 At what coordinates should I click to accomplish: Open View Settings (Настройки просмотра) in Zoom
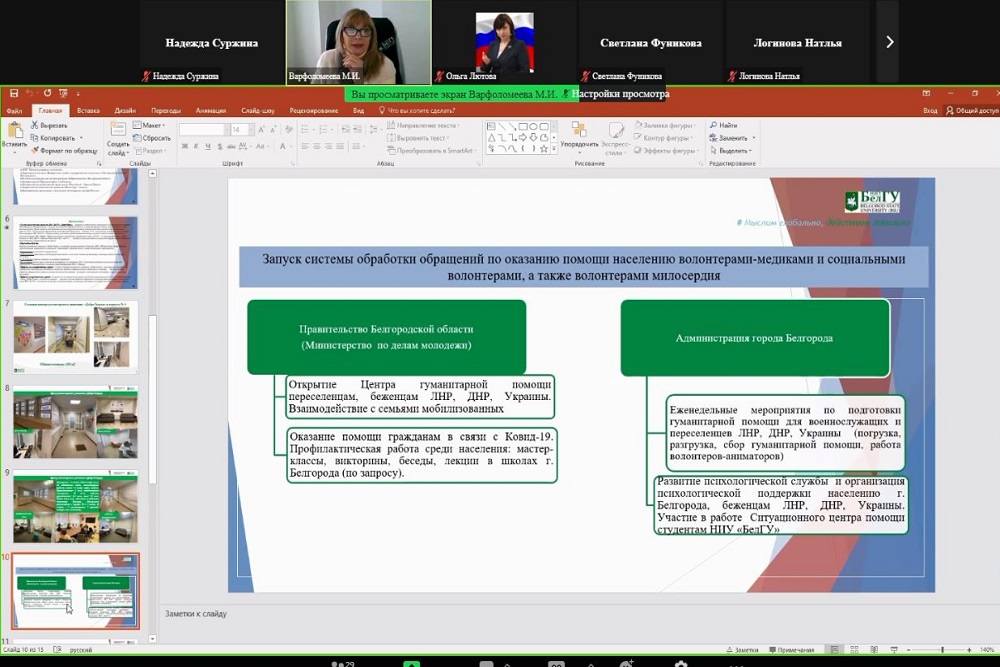click(x=620, y=94)
